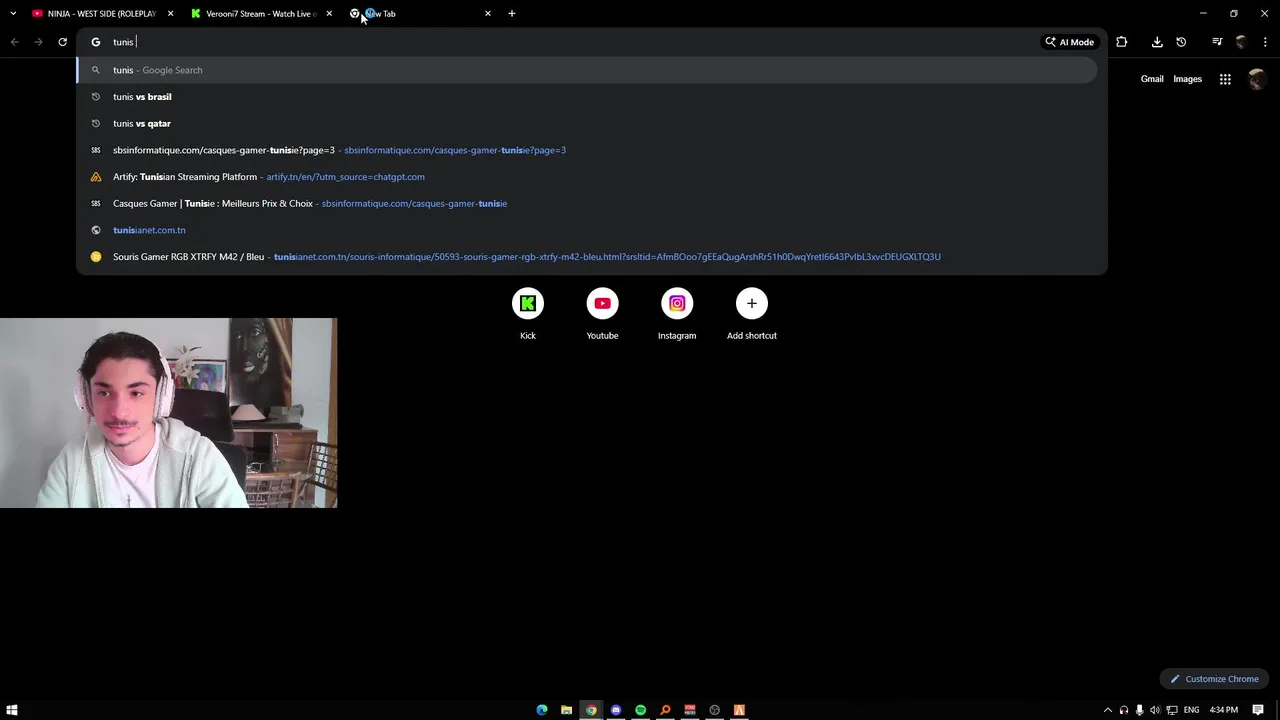Image resolution: width=1280 pixels, height=720 pixels.
Task: Click the webcam overlay thumbnail
Action: click(168, 413)
